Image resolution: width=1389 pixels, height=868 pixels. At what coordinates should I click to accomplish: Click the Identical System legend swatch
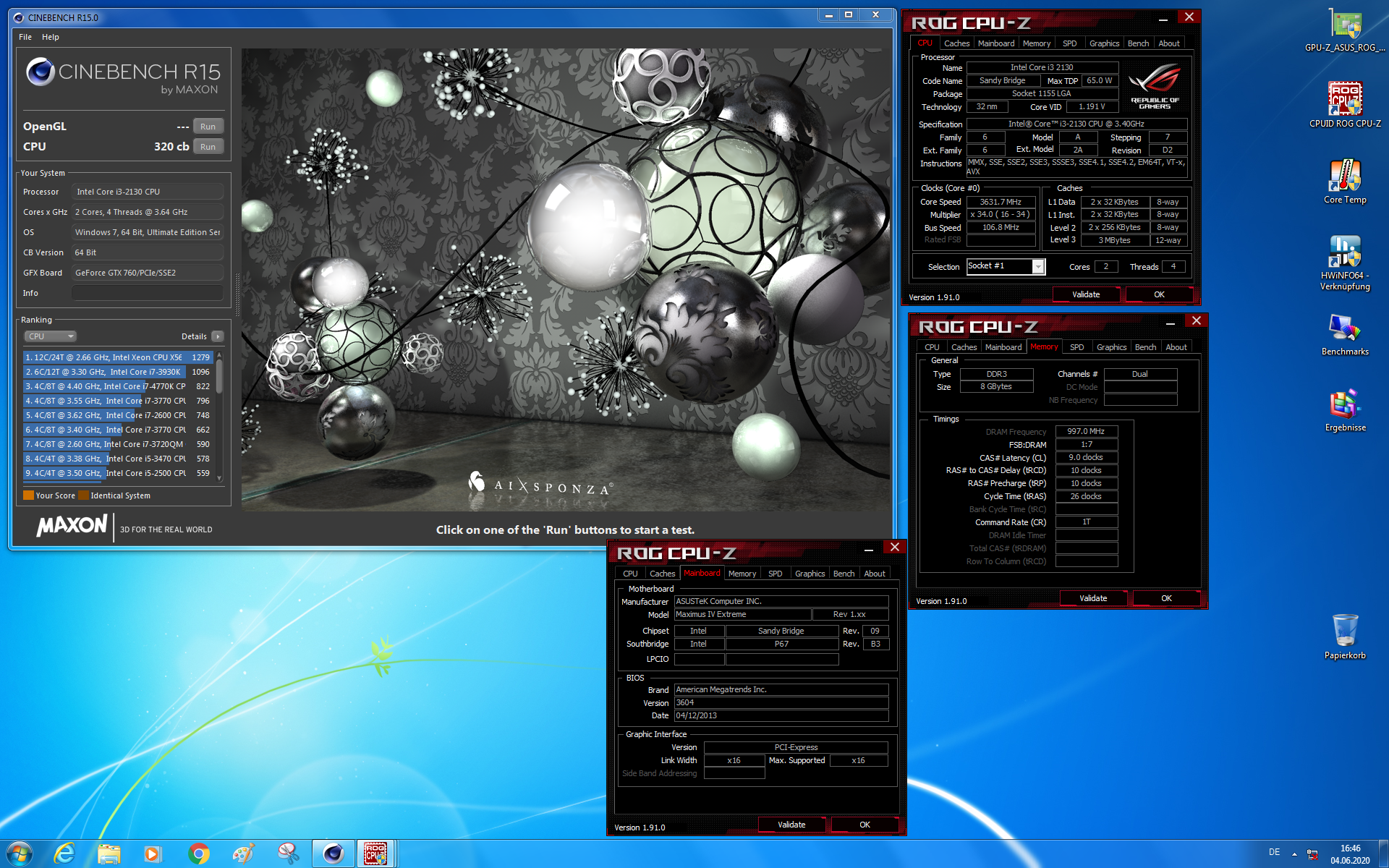pos(83,495)
